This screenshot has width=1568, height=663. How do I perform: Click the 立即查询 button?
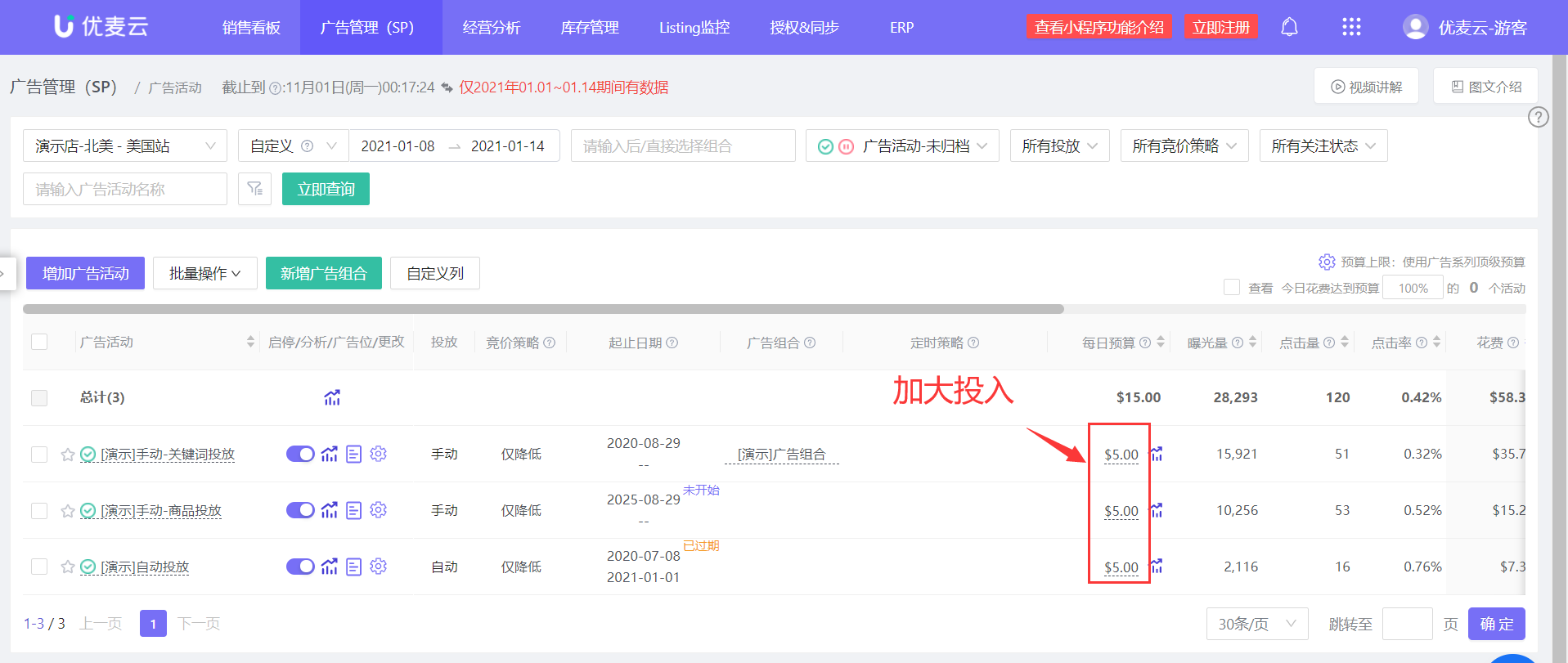click(x=326, y=189)
